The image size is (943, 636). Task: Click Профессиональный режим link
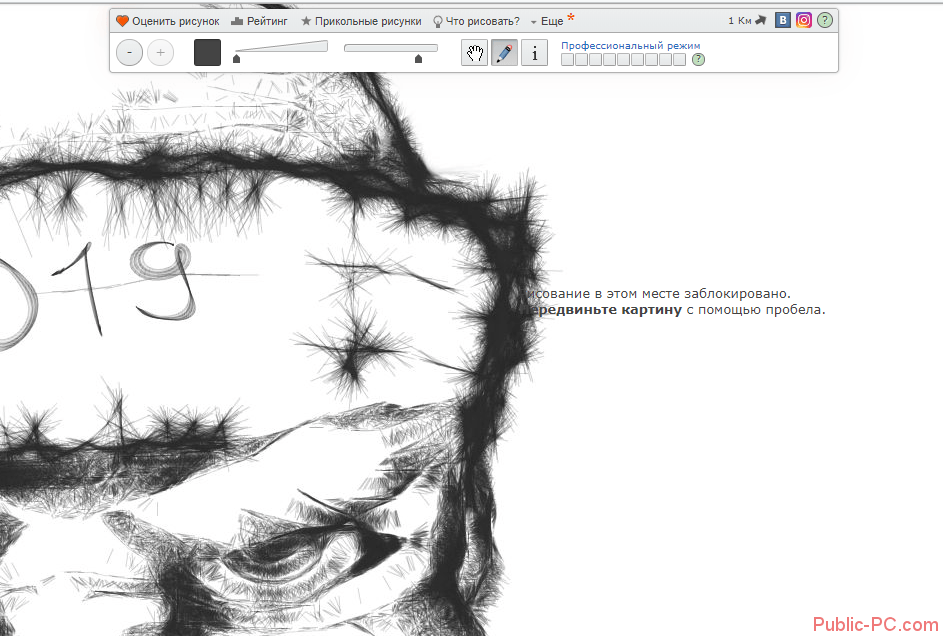pos(630,46)
